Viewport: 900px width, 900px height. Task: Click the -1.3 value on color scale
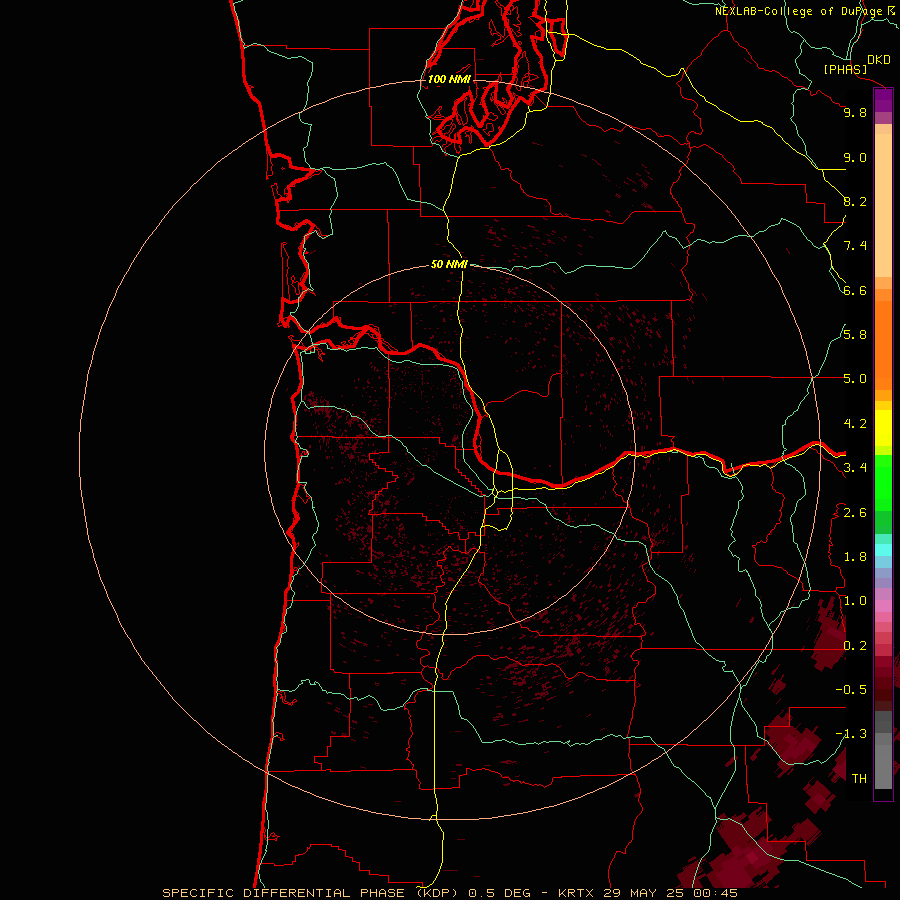[x=851, y=734]
